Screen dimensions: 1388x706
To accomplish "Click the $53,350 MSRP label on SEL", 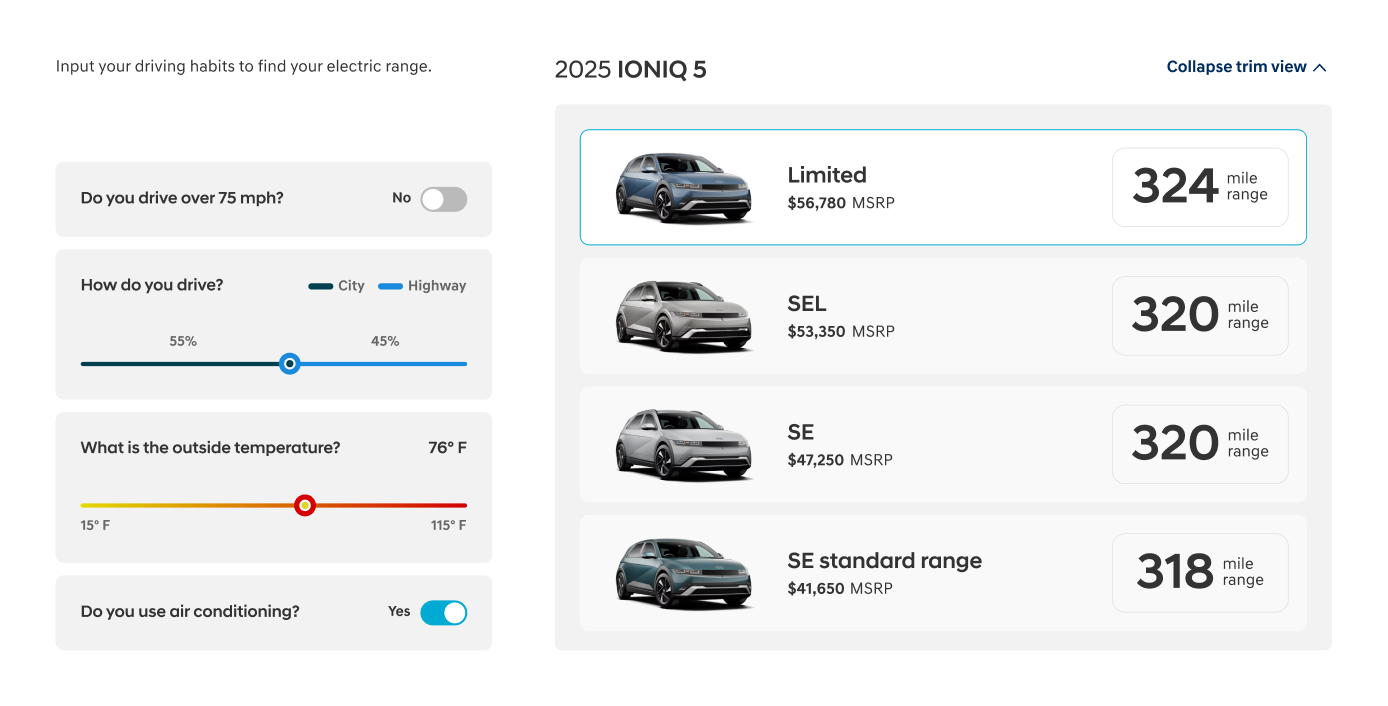I will (840, 331).
